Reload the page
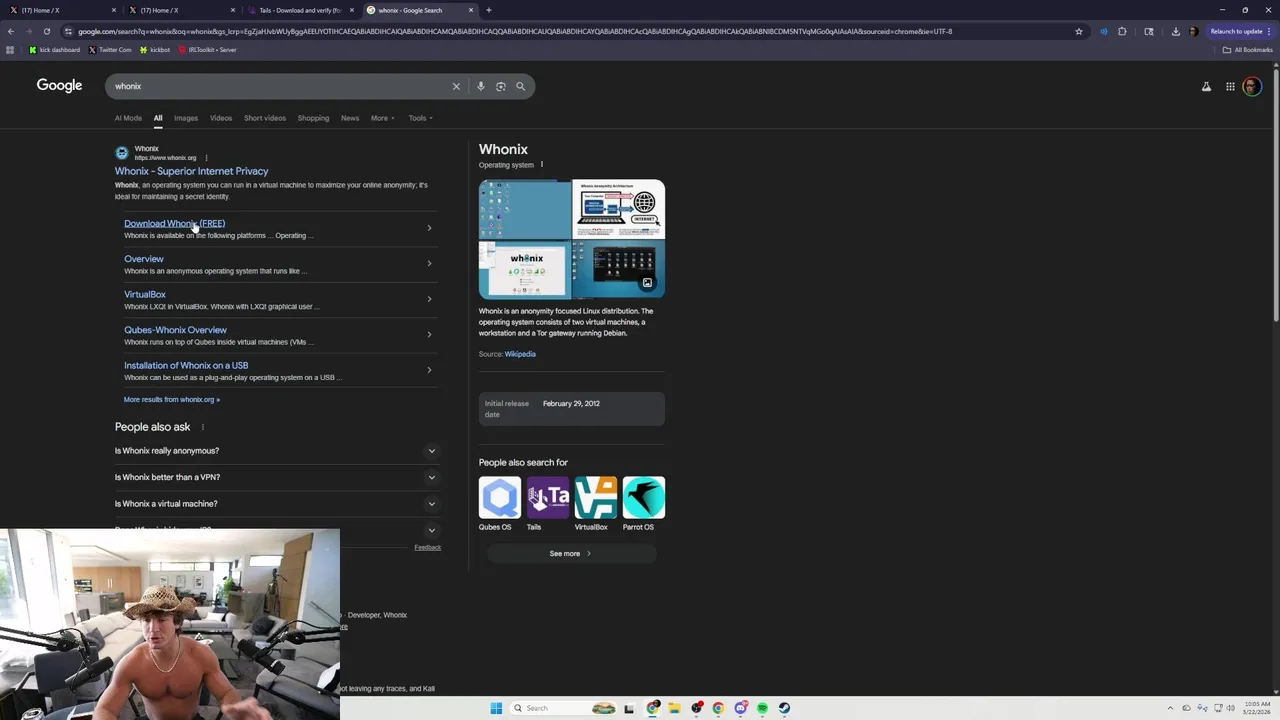The image size is (1280, 720). [x=46, y=31]
